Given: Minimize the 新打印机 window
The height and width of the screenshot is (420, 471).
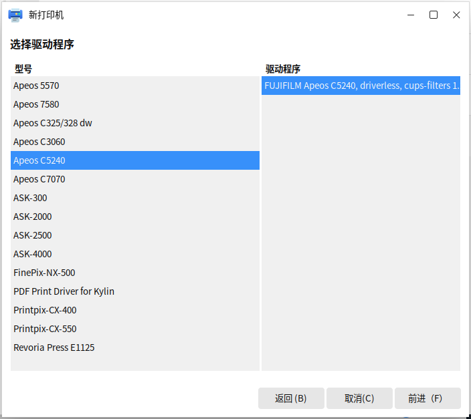Looking at the screenshot, I should (x=411, y=15).
